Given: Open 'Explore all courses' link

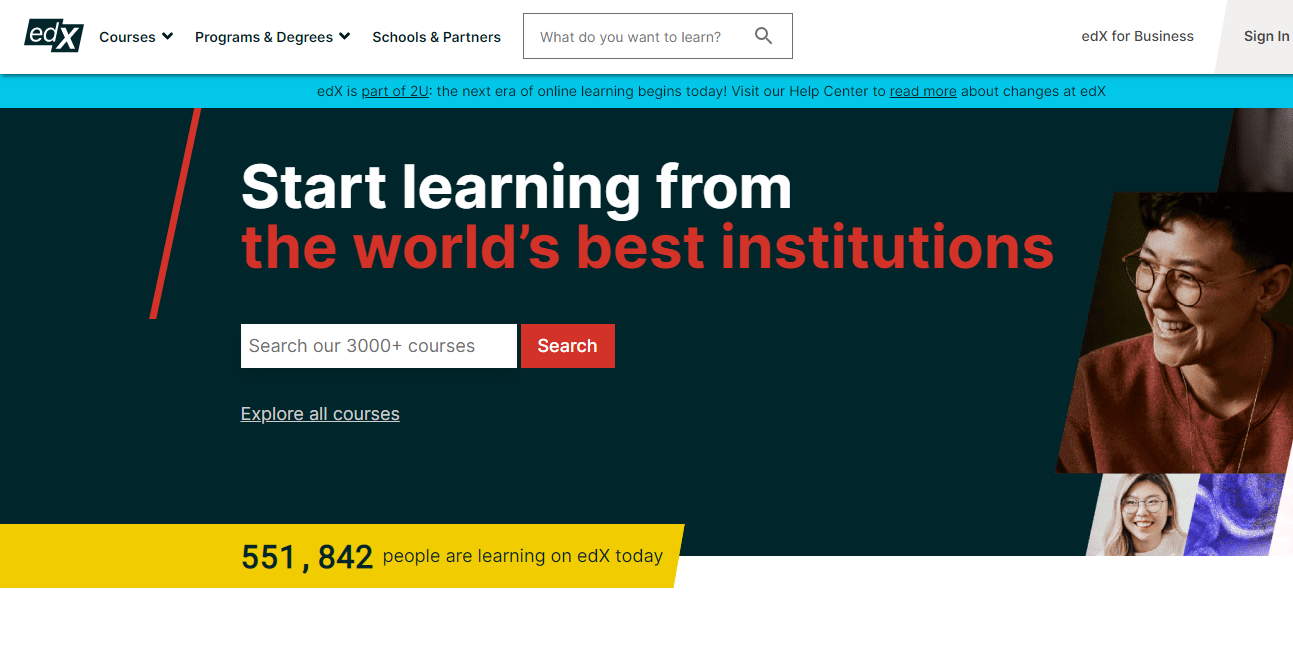Looking at the screenshot, I should tap(320, 414).
